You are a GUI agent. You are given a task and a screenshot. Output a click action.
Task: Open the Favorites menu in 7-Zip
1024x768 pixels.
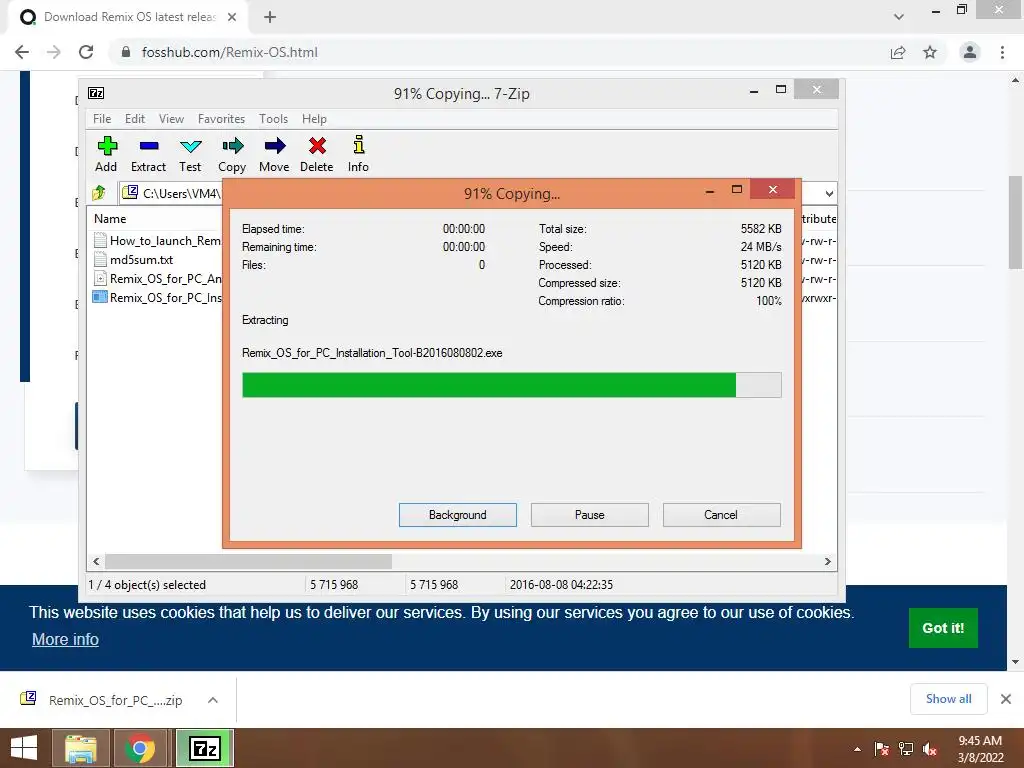click(221, 119)
